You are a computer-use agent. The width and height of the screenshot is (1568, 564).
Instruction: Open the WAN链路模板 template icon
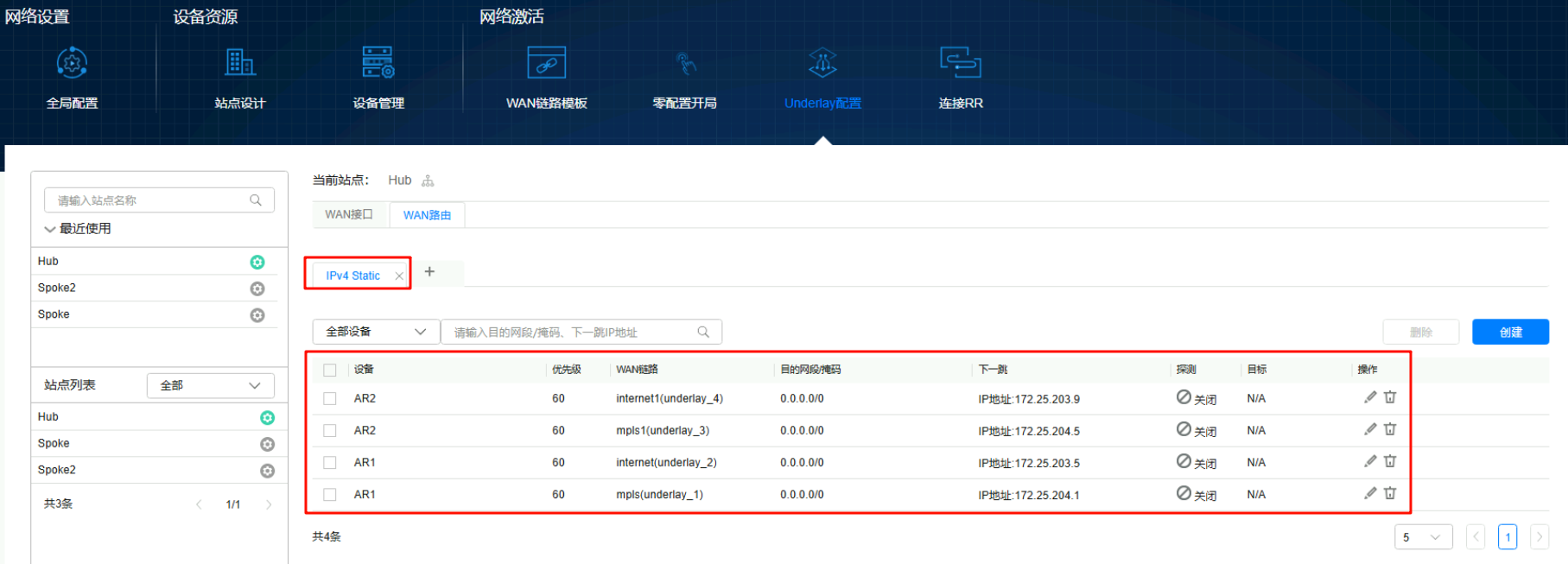click(x=546, y=63)
